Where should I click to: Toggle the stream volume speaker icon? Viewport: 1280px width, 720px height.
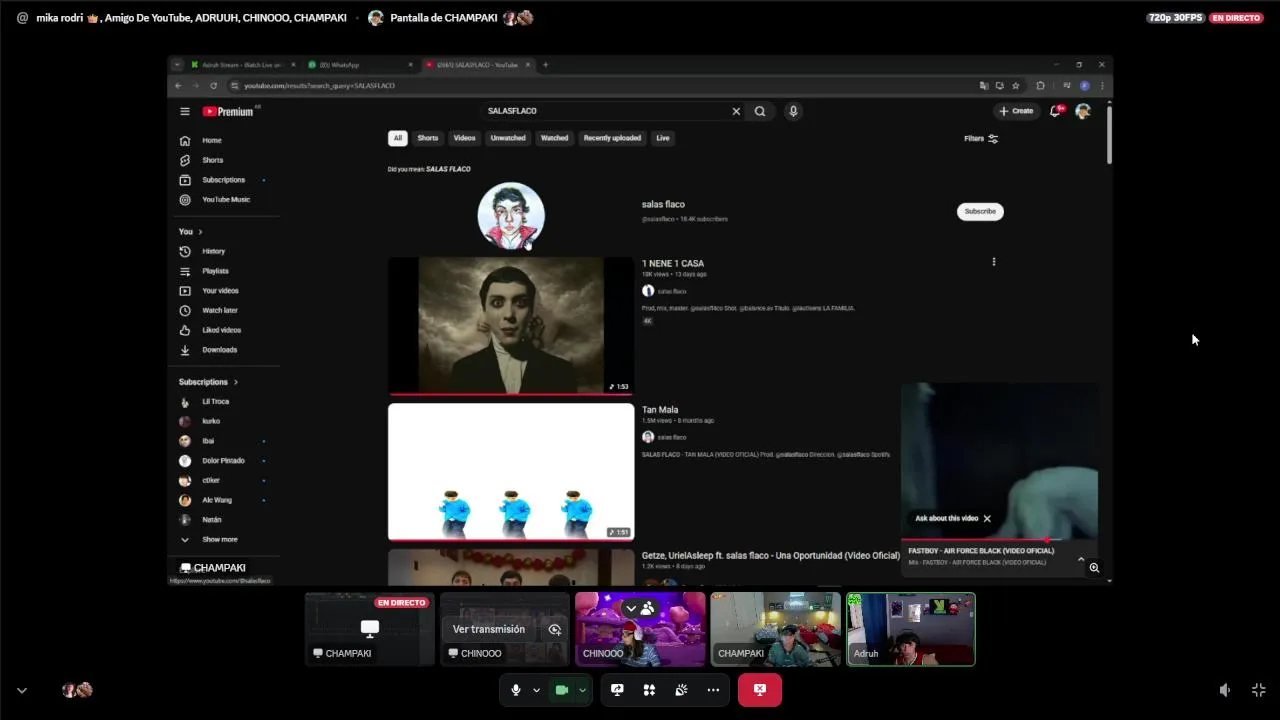pyautogui.click(x=1225, y=690)
